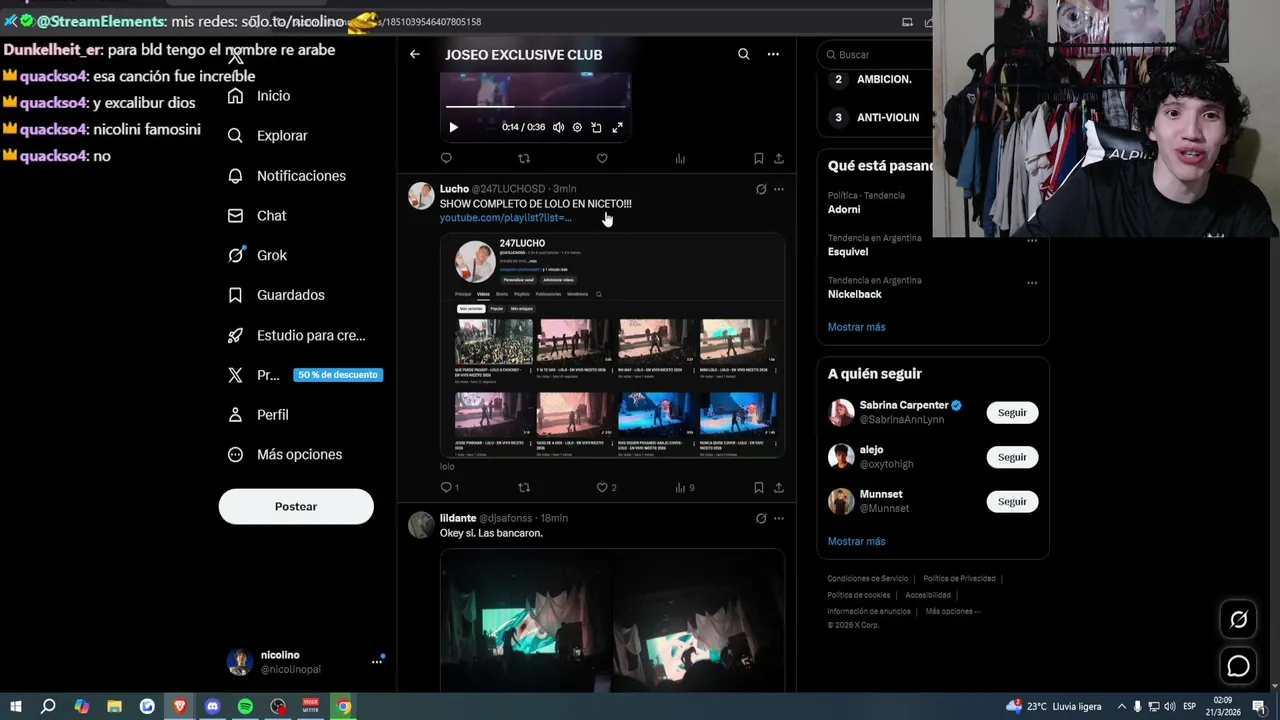1280x720 pixels.
Task: Open more options on lildante's post
Action: coord(779,518)
